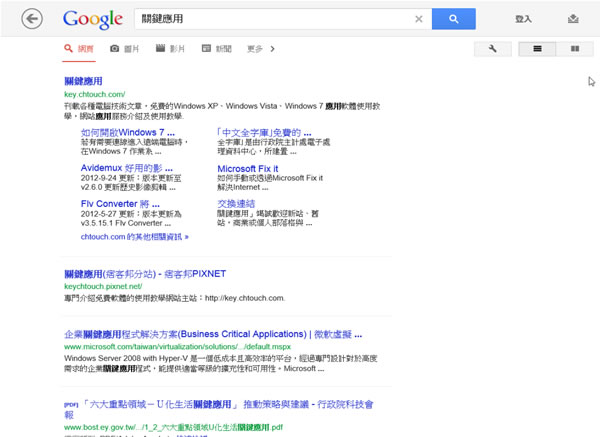Screen dimensions: 600x437
Task: Switch to the 影片 videos tab
Action: (x=170, y=49)
